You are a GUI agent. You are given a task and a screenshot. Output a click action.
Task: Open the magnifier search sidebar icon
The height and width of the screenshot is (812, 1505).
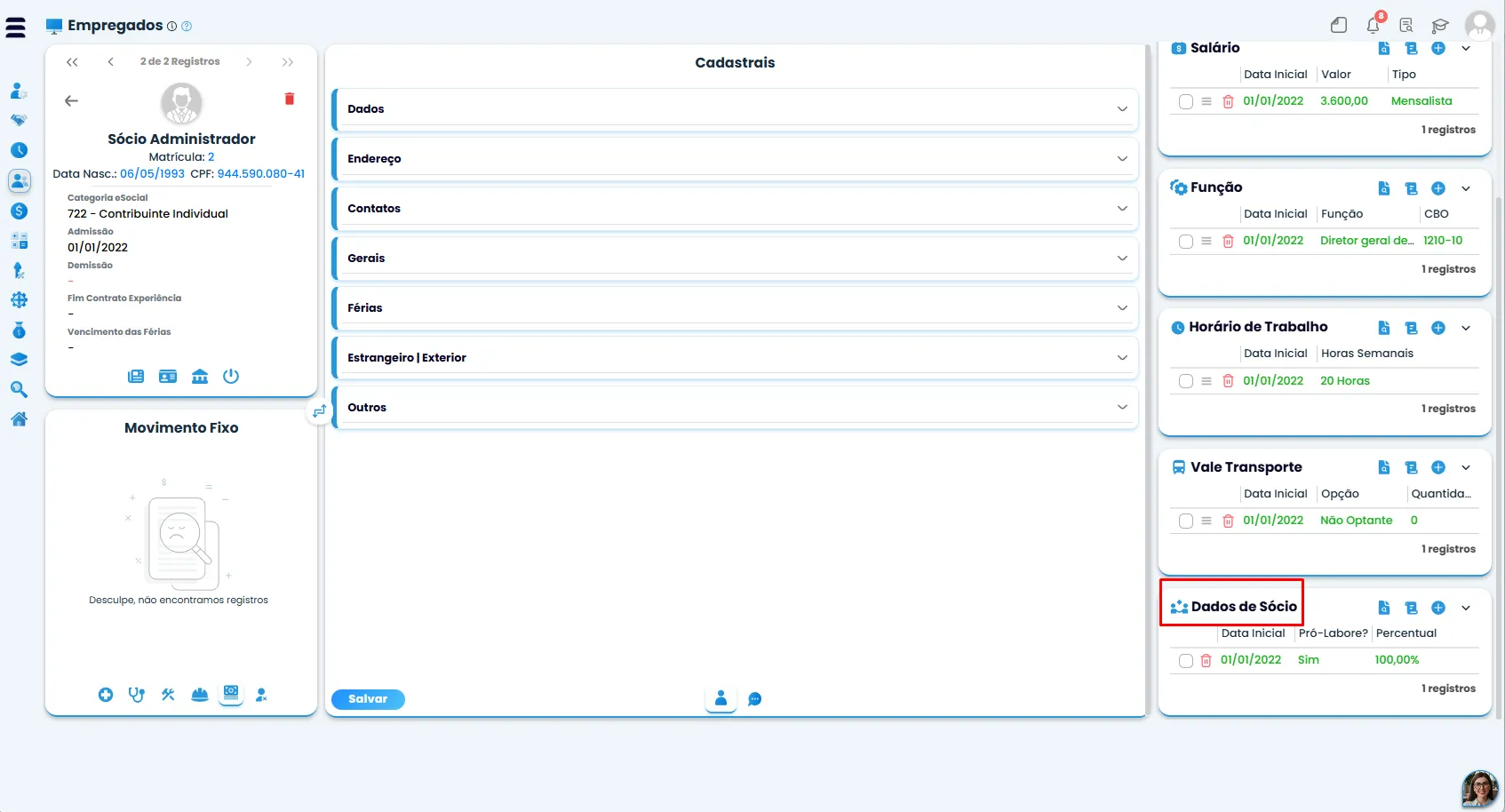click(19, 390)
